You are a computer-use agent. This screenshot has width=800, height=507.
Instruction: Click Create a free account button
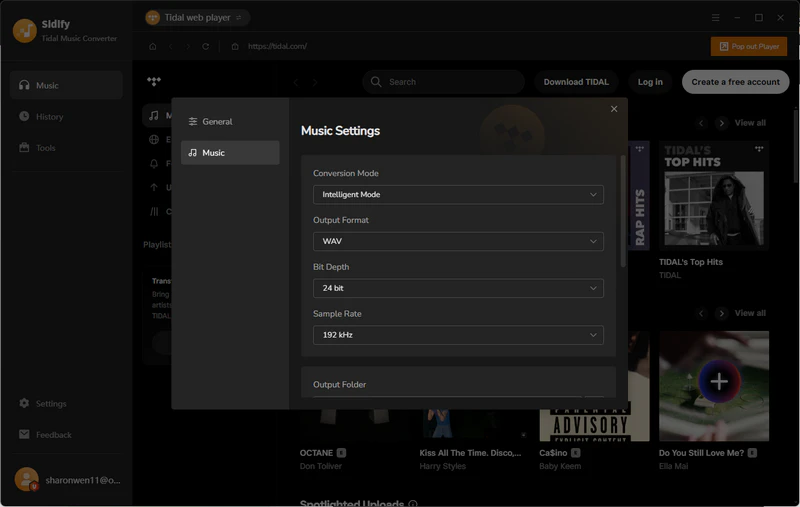point(735,82)
